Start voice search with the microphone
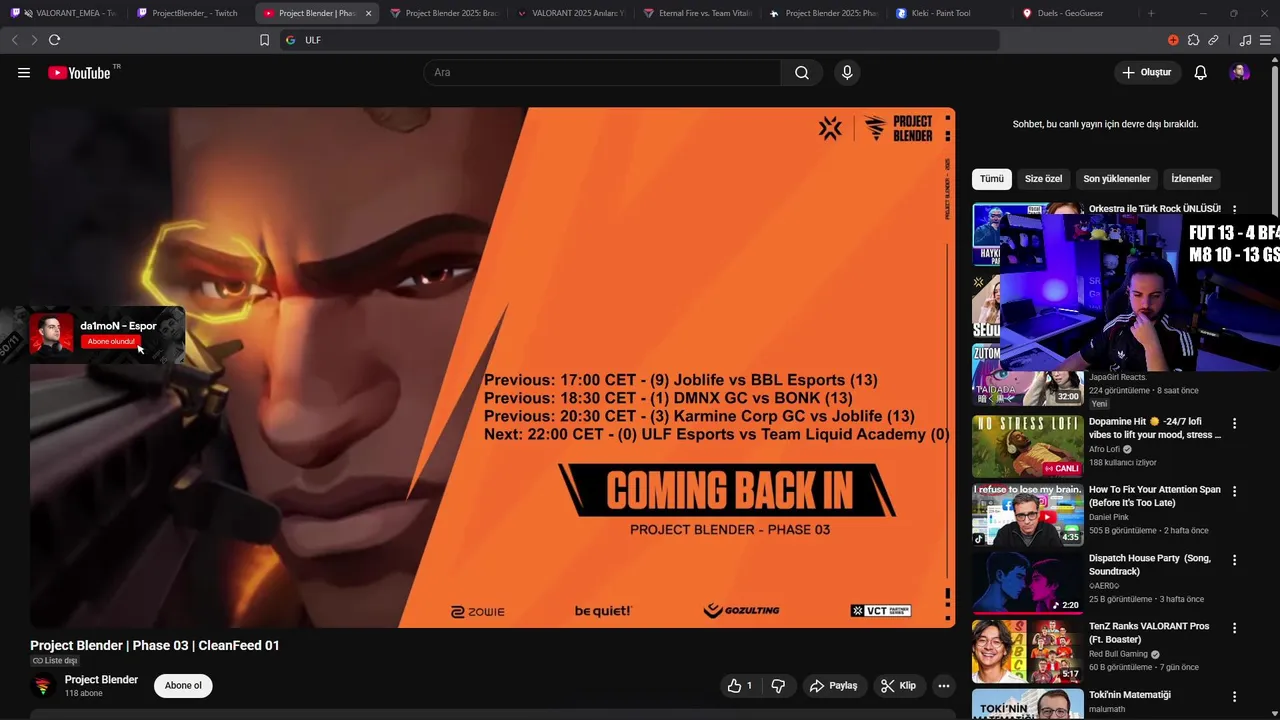 click(x=847, y=73)
